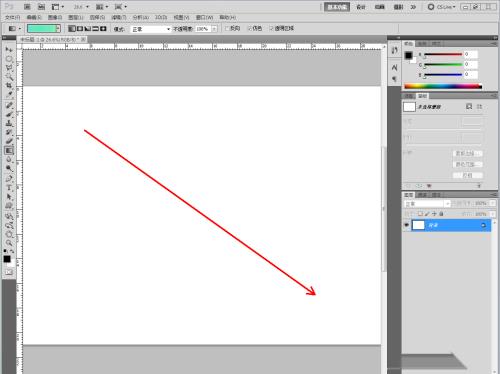The height and width of the screenshot is (374, 500).
Task: Select the Gradient tool in toolbox
Action: pyautogui.click(x=9, y=150)
